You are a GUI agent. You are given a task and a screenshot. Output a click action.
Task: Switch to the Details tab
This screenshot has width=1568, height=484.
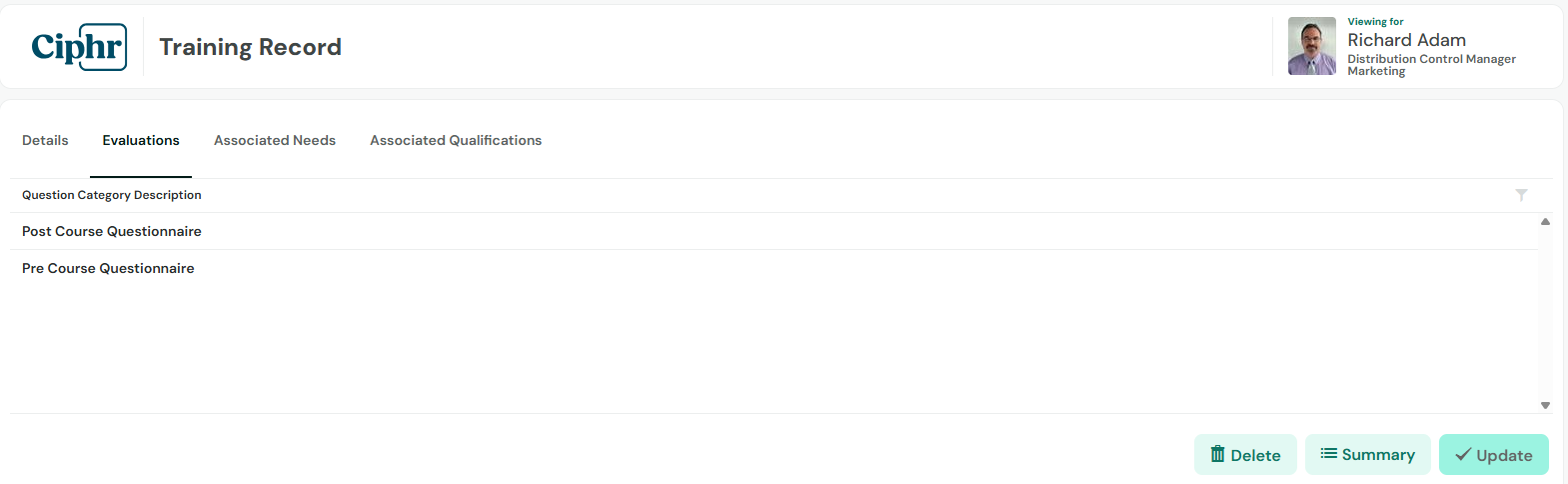pos(45,140)
